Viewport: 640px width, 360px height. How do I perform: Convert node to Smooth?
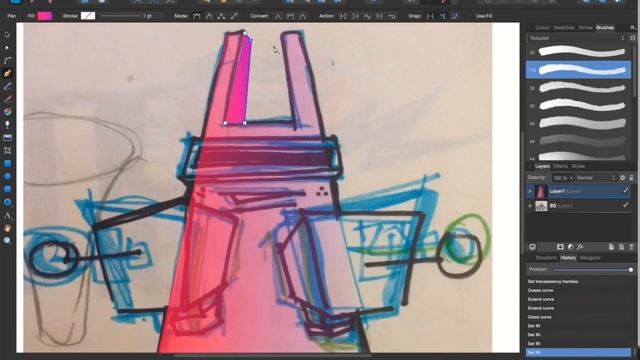point(290,16)
